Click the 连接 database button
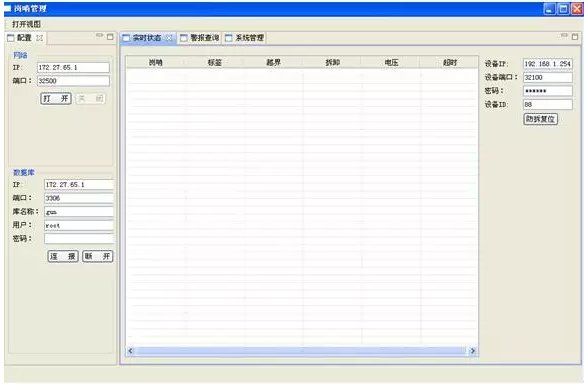The image size is (584, 386). click(63, 256)
